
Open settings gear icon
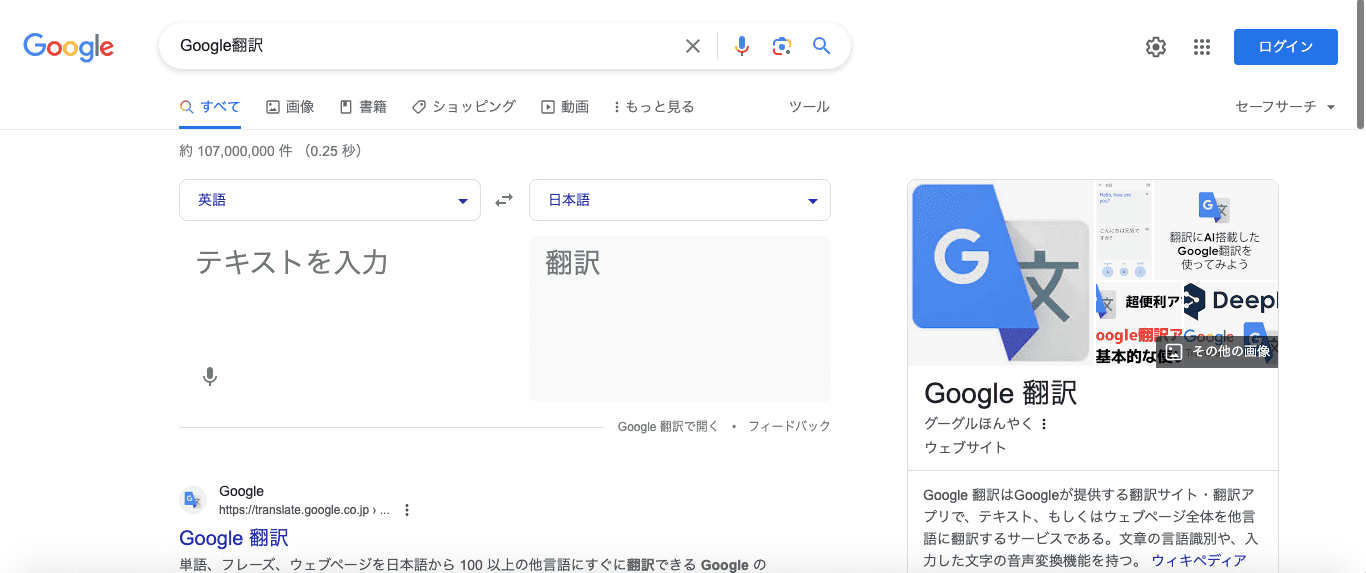[1156, 47]
